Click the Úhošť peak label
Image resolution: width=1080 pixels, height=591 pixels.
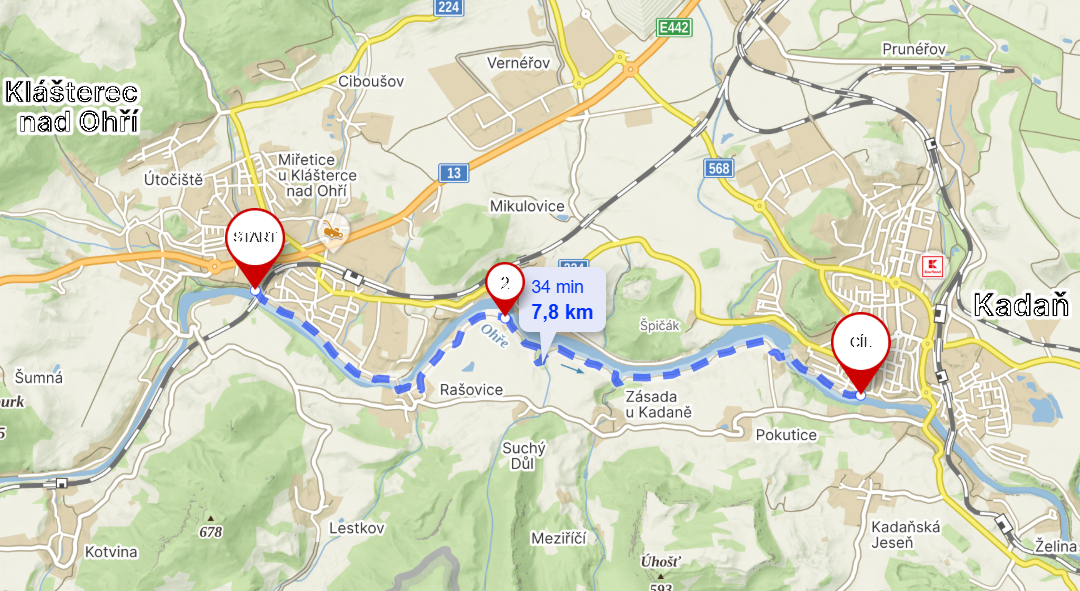click(x=660, y=562)
